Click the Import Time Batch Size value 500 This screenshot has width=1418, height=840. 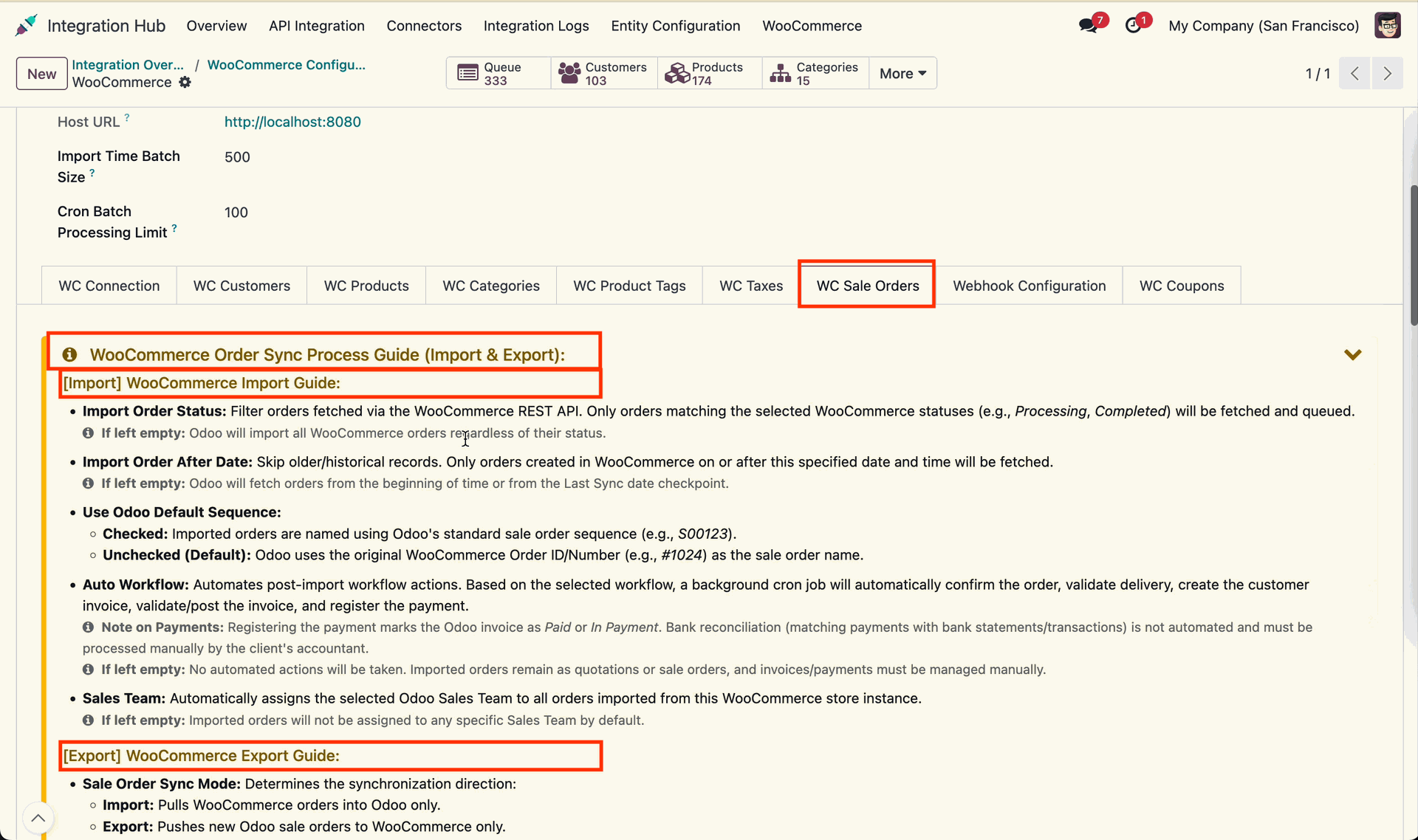[237, 157]
